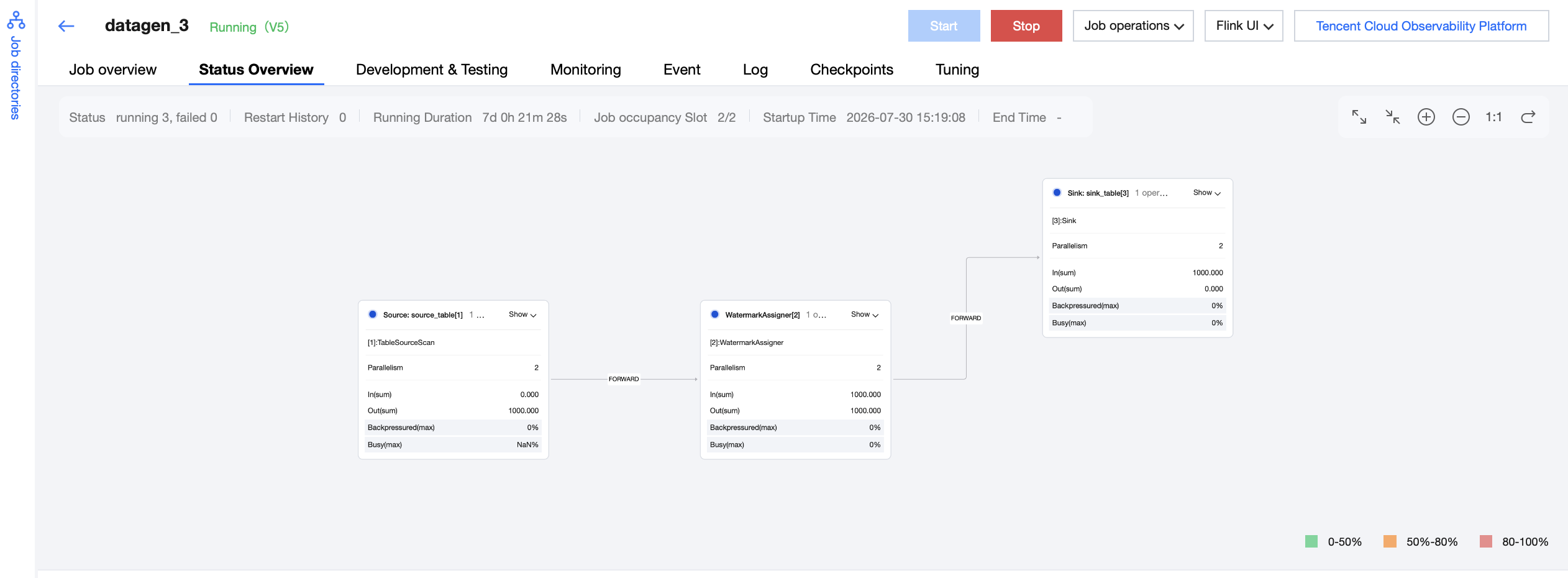Open Tencent Cloud Observability Platform link
This screenshot has width=1568, height=578.
tap(1421, 26)
